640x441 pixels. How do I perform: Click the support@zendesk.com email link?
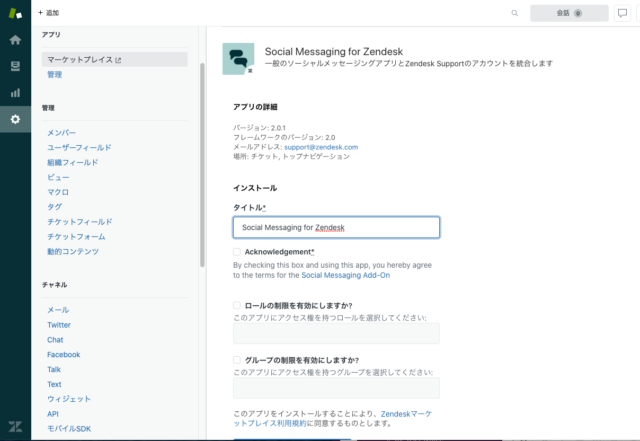(x=321, y=147)
